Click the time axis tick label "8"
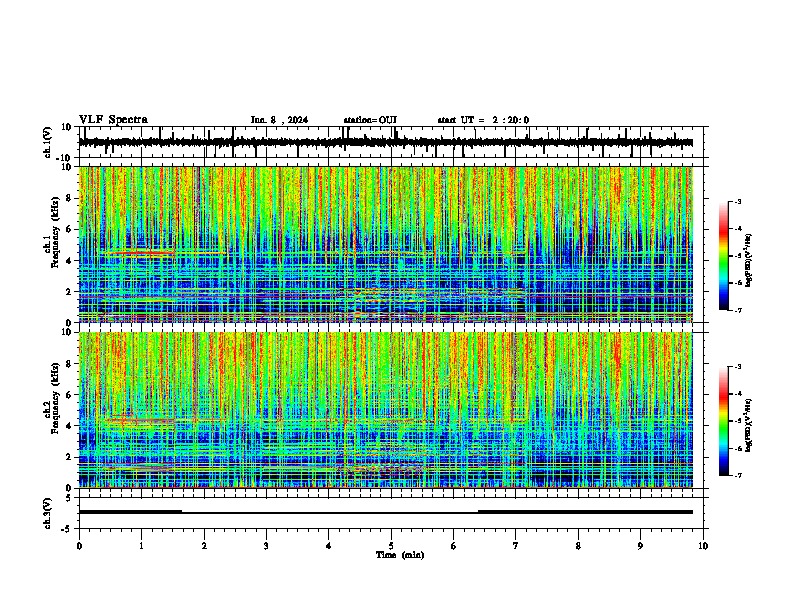The width and height of the screenshot is (792, 612). (578, 546)
